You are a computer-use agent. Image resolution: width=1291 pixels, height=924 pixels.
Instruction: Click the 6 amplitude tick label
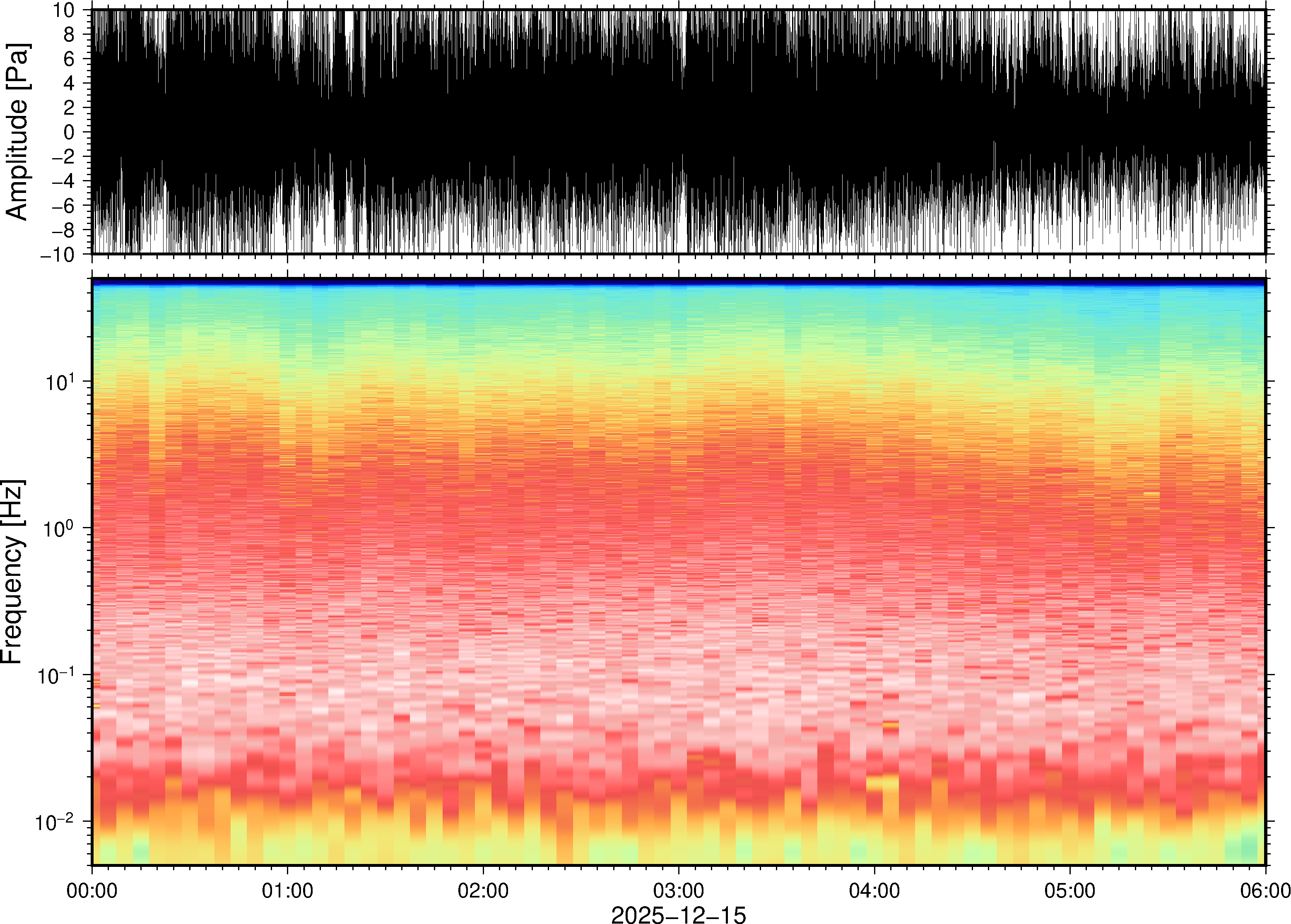point(70,59)
